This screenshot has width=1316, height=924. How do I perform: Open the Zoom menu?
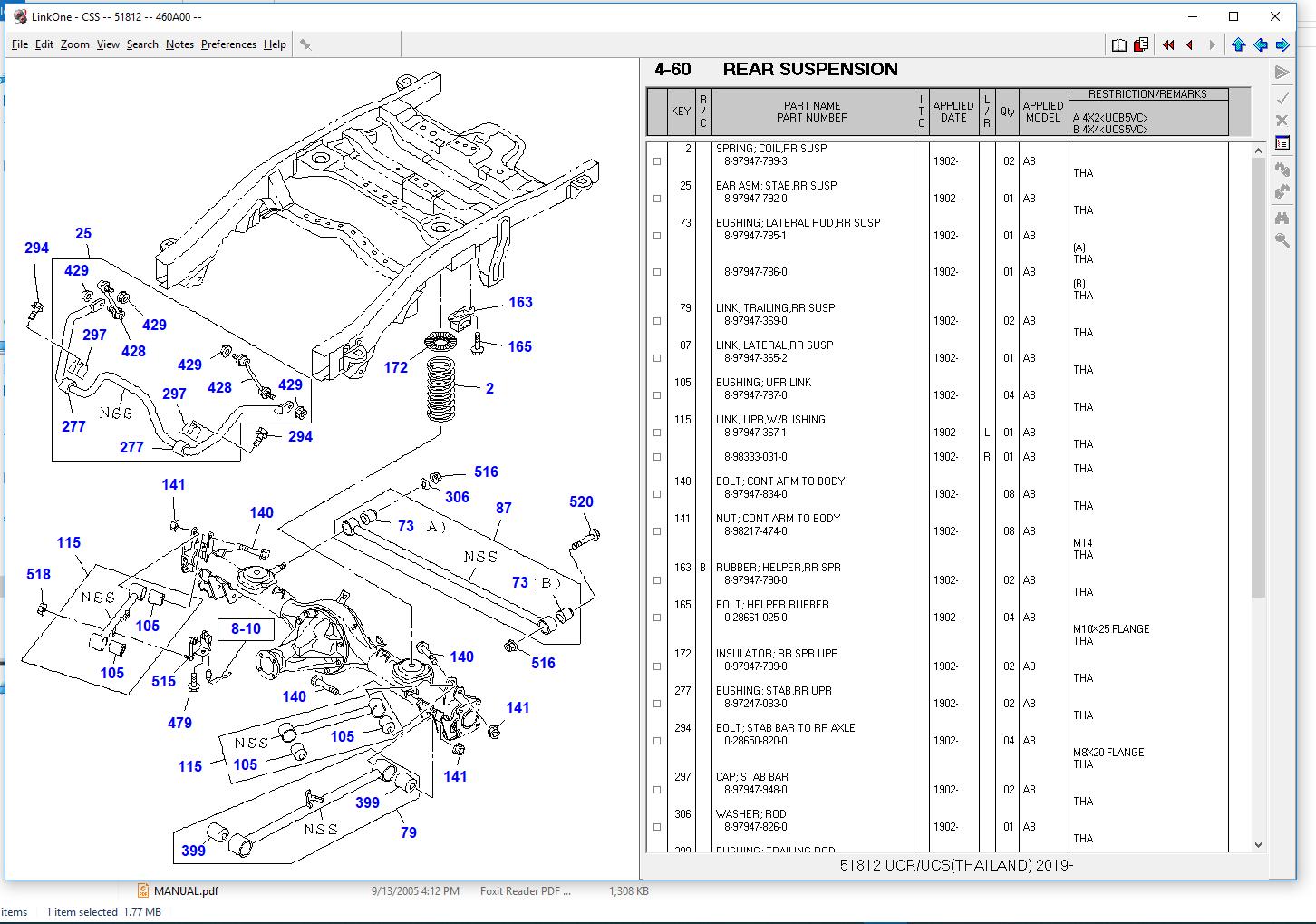point(74,44)
